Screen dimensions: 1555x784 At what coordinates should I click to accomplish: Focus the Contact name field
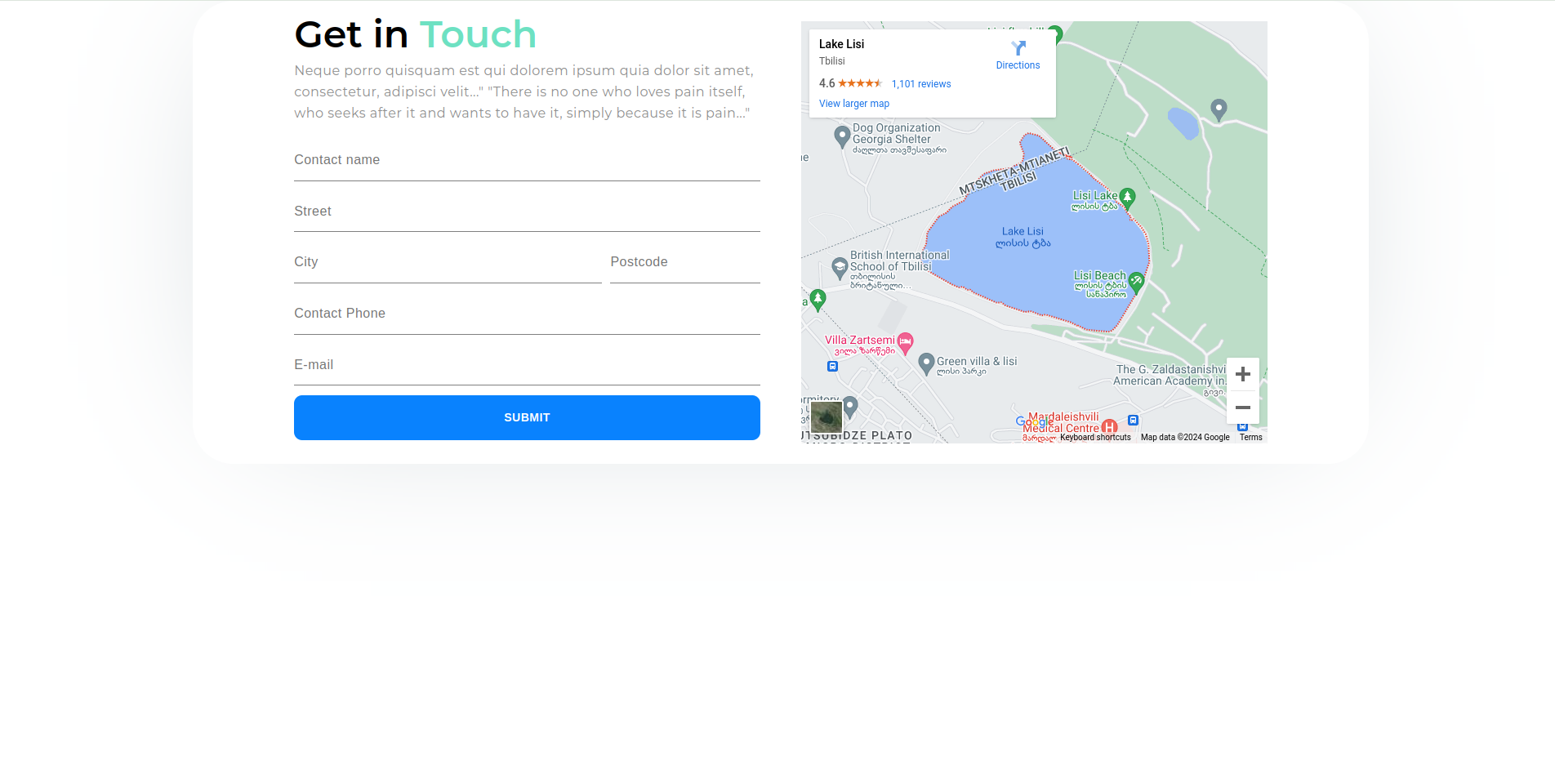coord(527,161)
